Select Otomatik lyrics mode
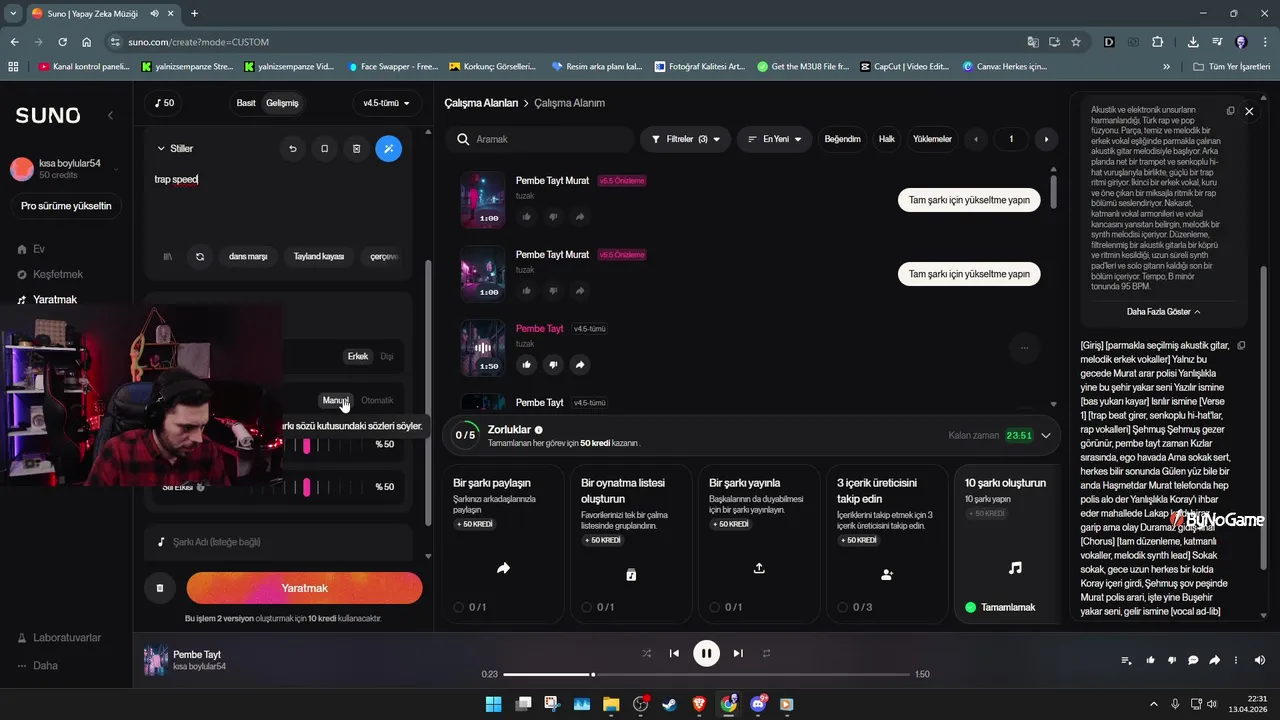Image resolution: width=1280 pixels, height=720 pixels. [378, 400]
